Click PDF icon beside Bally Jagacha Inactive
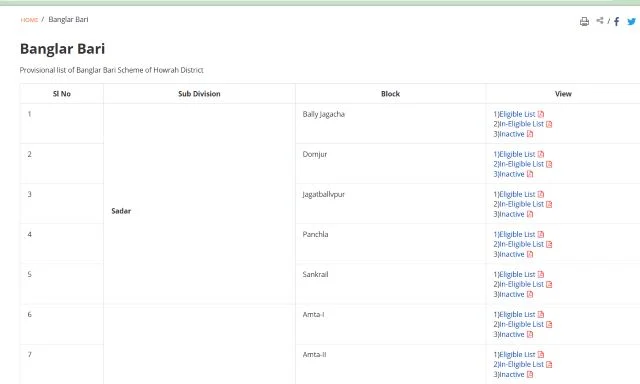The height and width of the screenshot is (384, 640). click(x=530, y=134)
